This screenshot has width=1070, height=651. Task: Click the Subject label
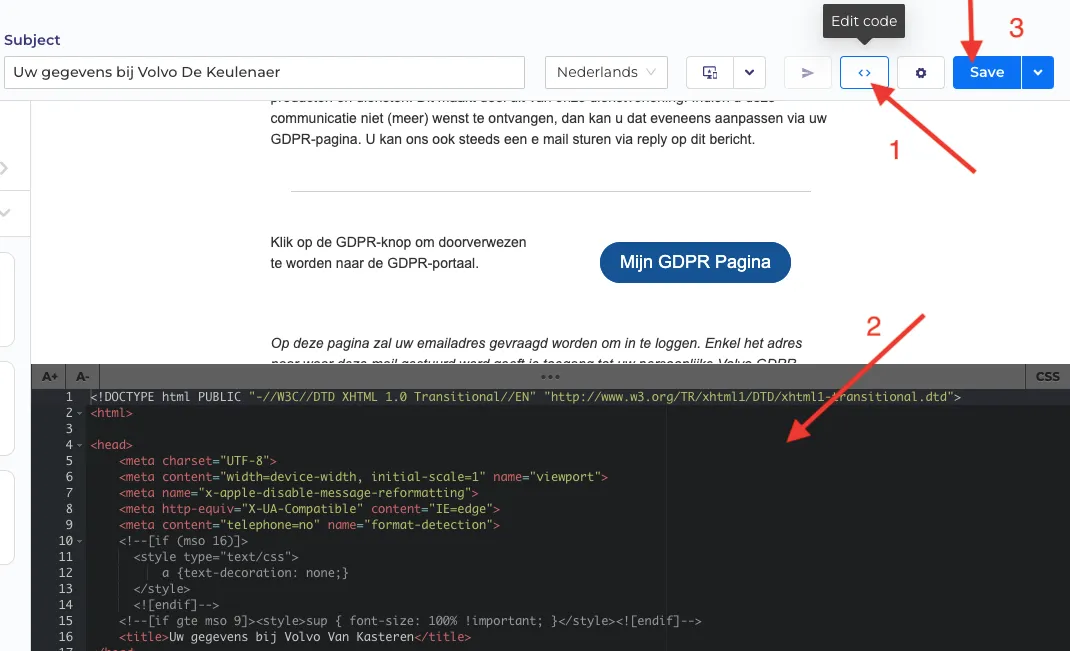(32, 40)
